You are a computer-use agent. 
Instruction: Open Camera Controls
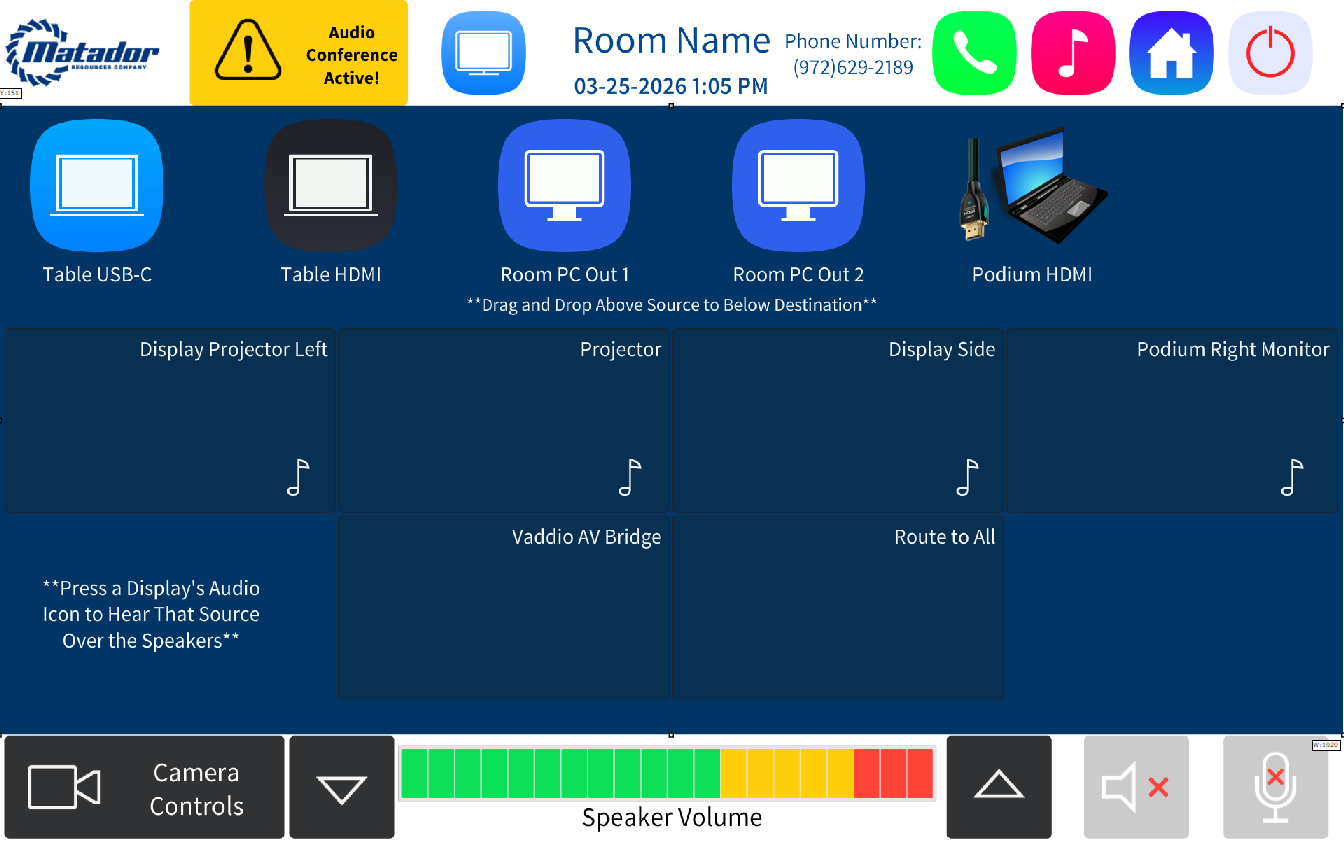click(144, 787)
